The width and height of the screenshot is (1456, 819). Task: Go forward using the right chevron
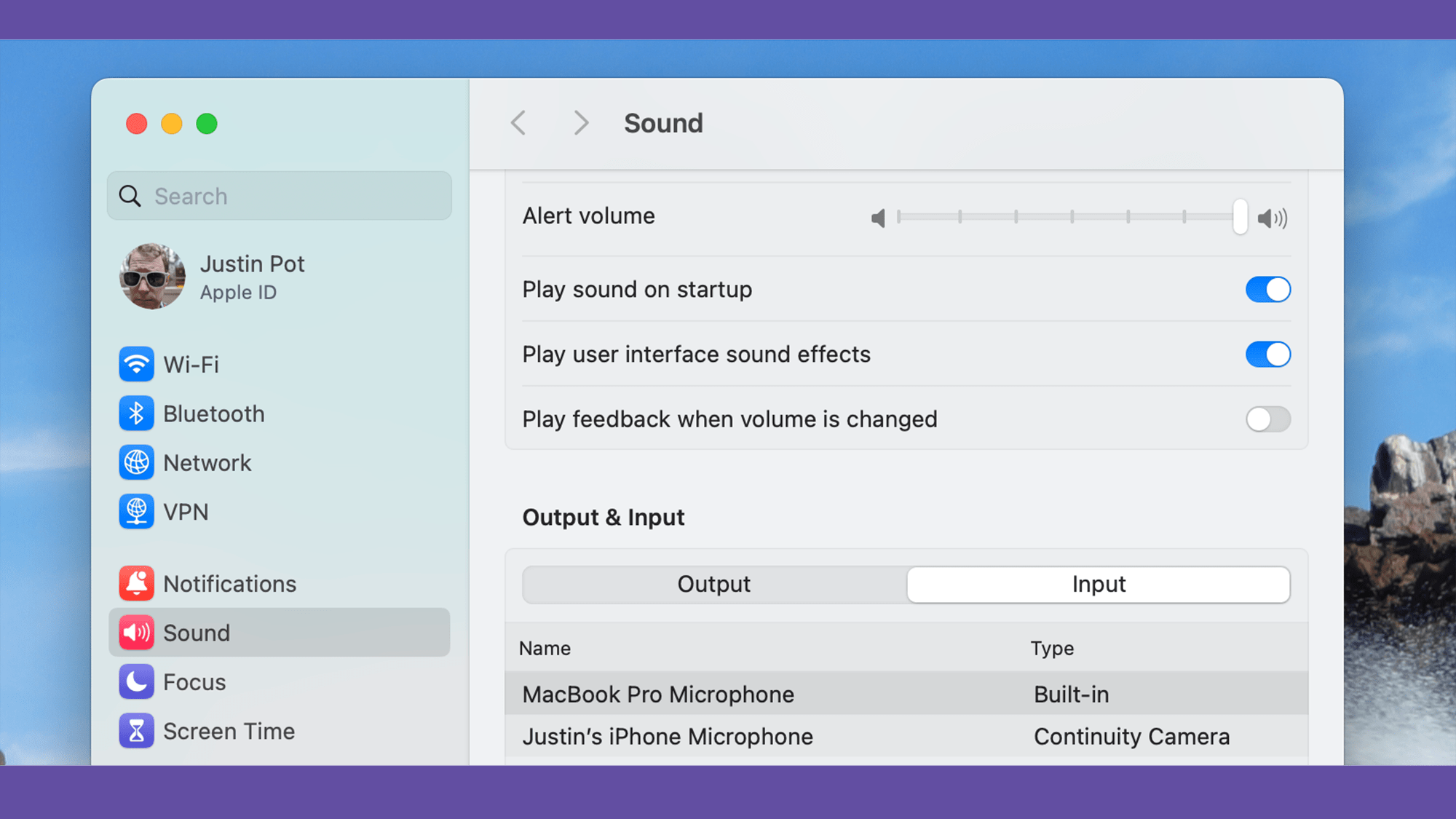580,123
